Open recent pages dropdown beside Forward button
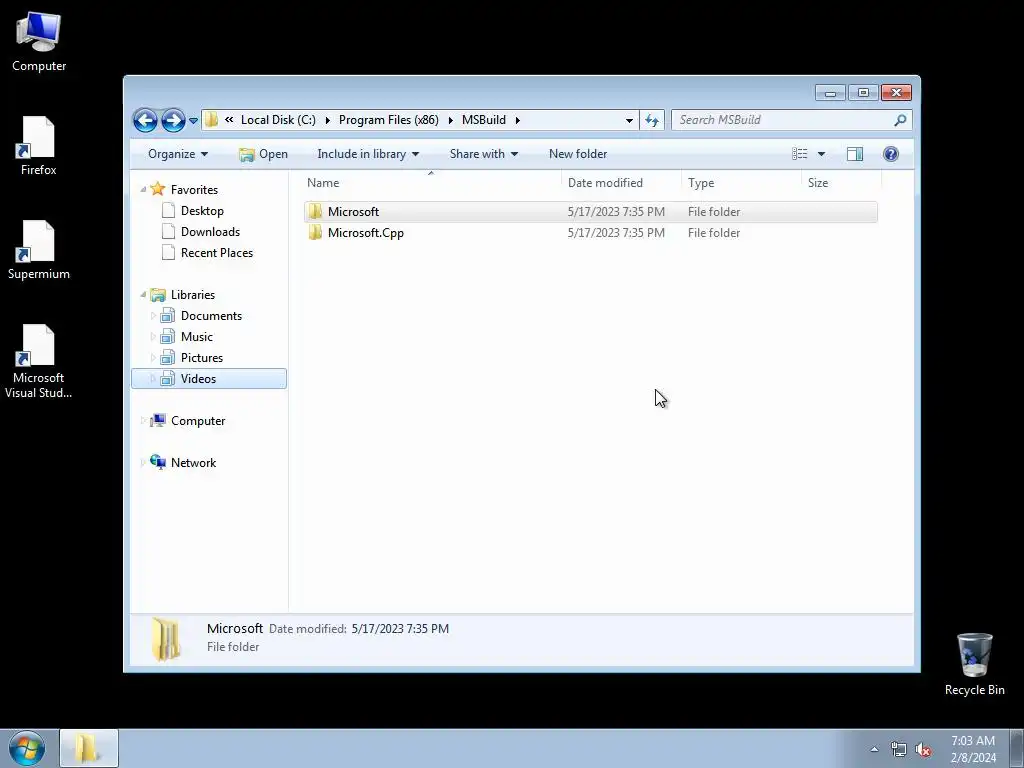 point(193,120)
